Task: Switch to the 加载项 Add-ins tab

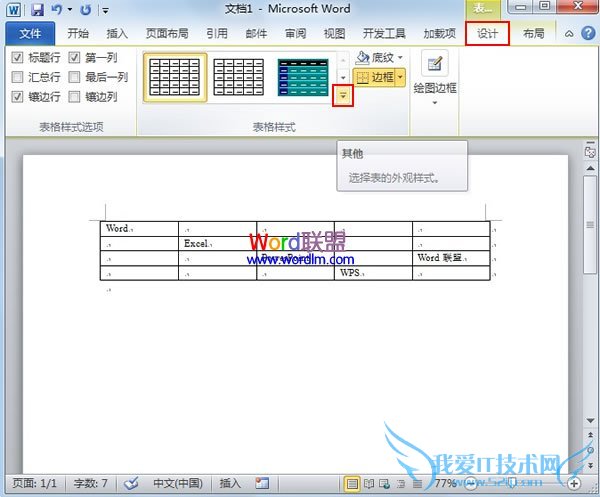Action: [440, 34]
